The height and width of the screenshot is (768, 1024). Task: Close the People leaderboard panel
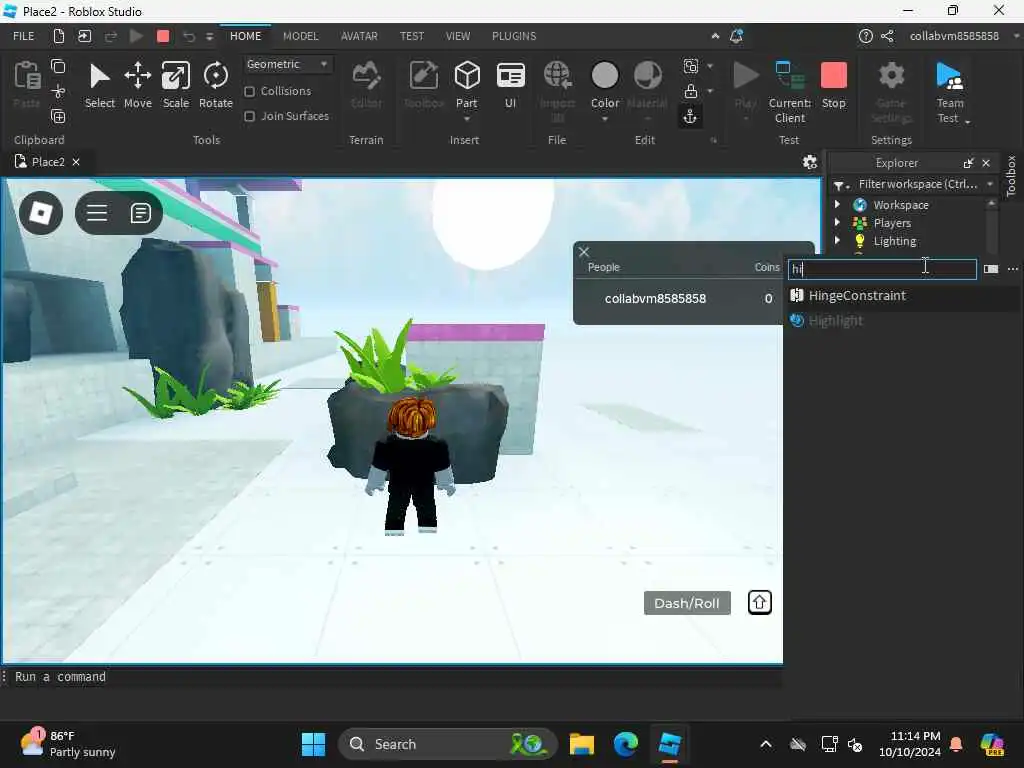coord(584,252)
